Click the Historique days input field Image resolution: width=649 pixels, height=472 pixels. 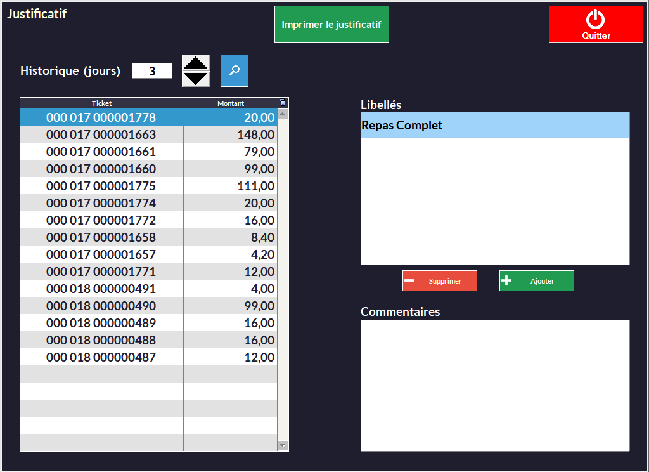coord(152,71)
